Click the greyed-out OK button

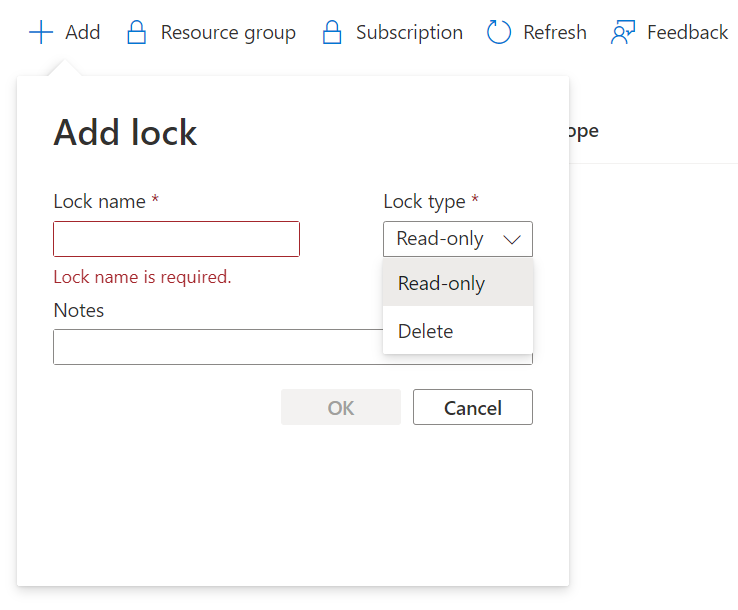tap(341, 407)
